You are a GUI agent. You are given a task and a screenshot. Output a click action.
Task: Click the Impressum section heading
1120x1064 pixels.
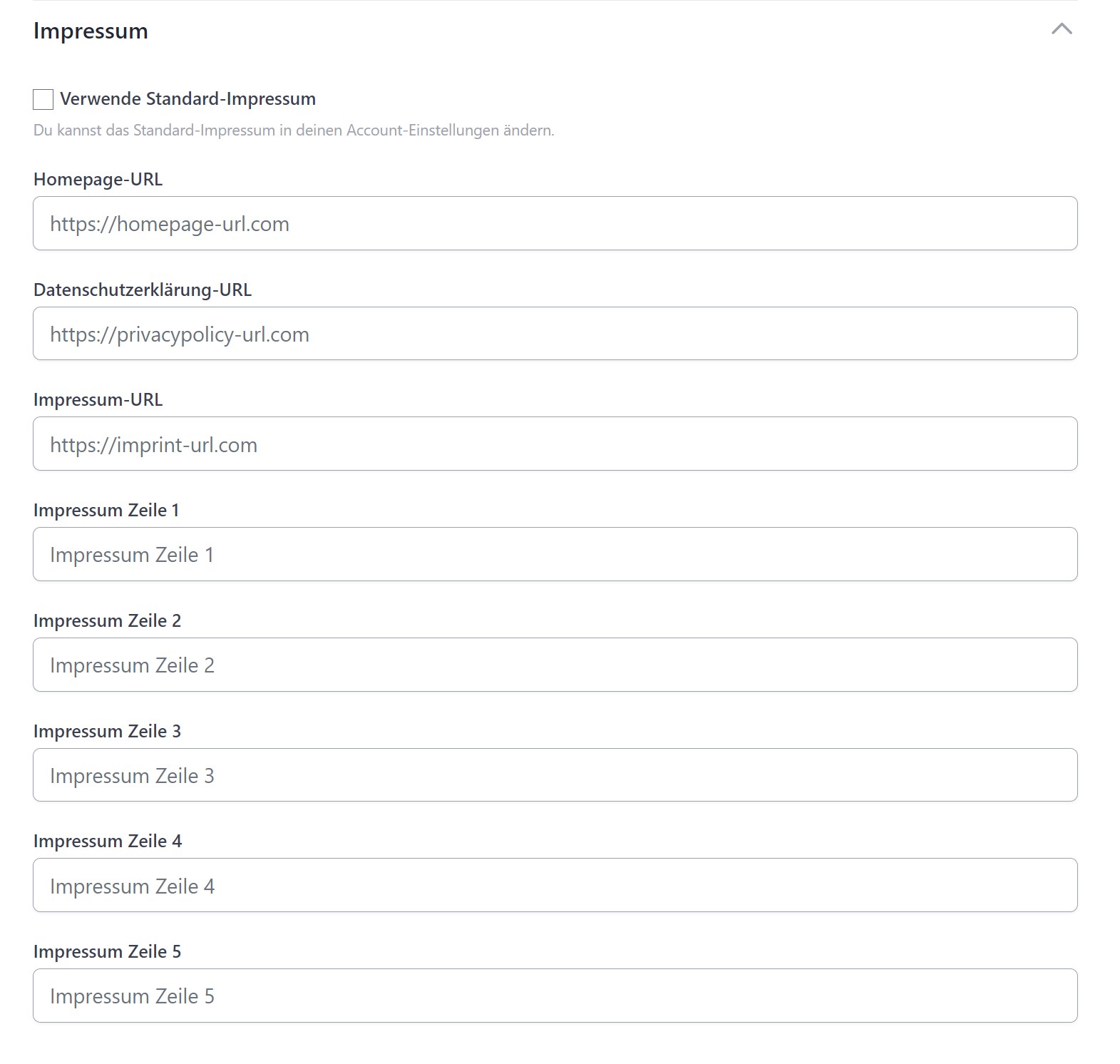click(x=91, y=31)
